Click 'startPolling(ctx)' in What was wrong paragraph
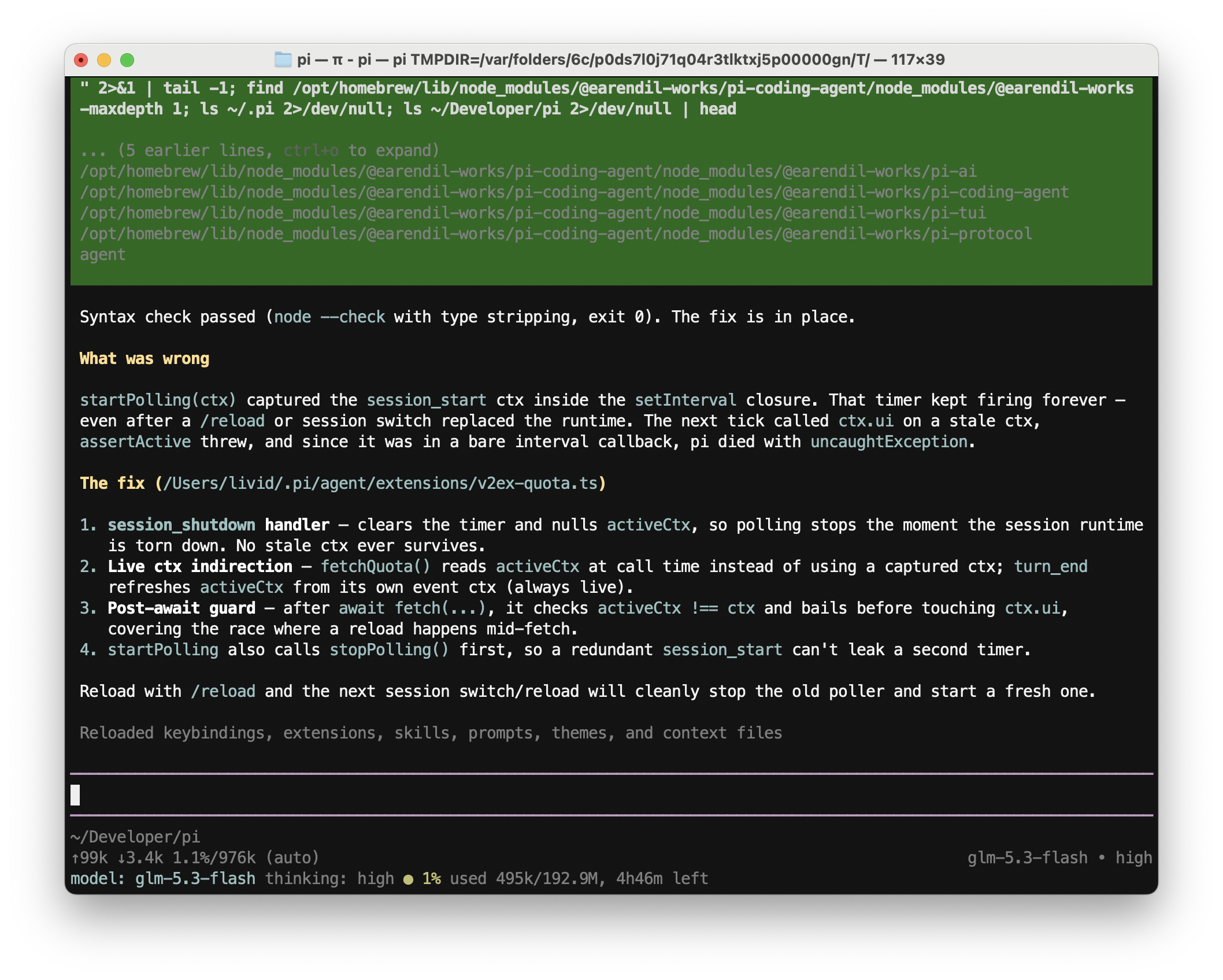Screen dimensions: 1223x980 [158, 400]
